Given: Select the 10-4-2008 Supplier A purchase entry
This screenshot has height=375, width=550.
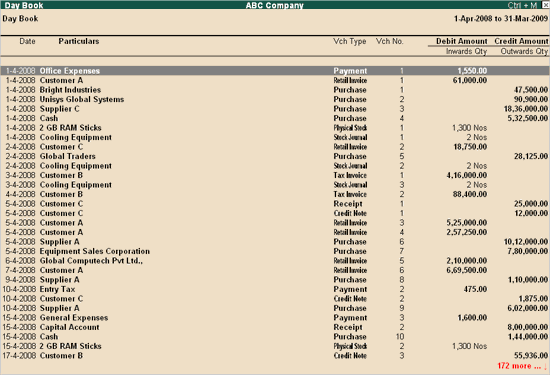Looking at the screenshot, I should click(x=275, y=308).
